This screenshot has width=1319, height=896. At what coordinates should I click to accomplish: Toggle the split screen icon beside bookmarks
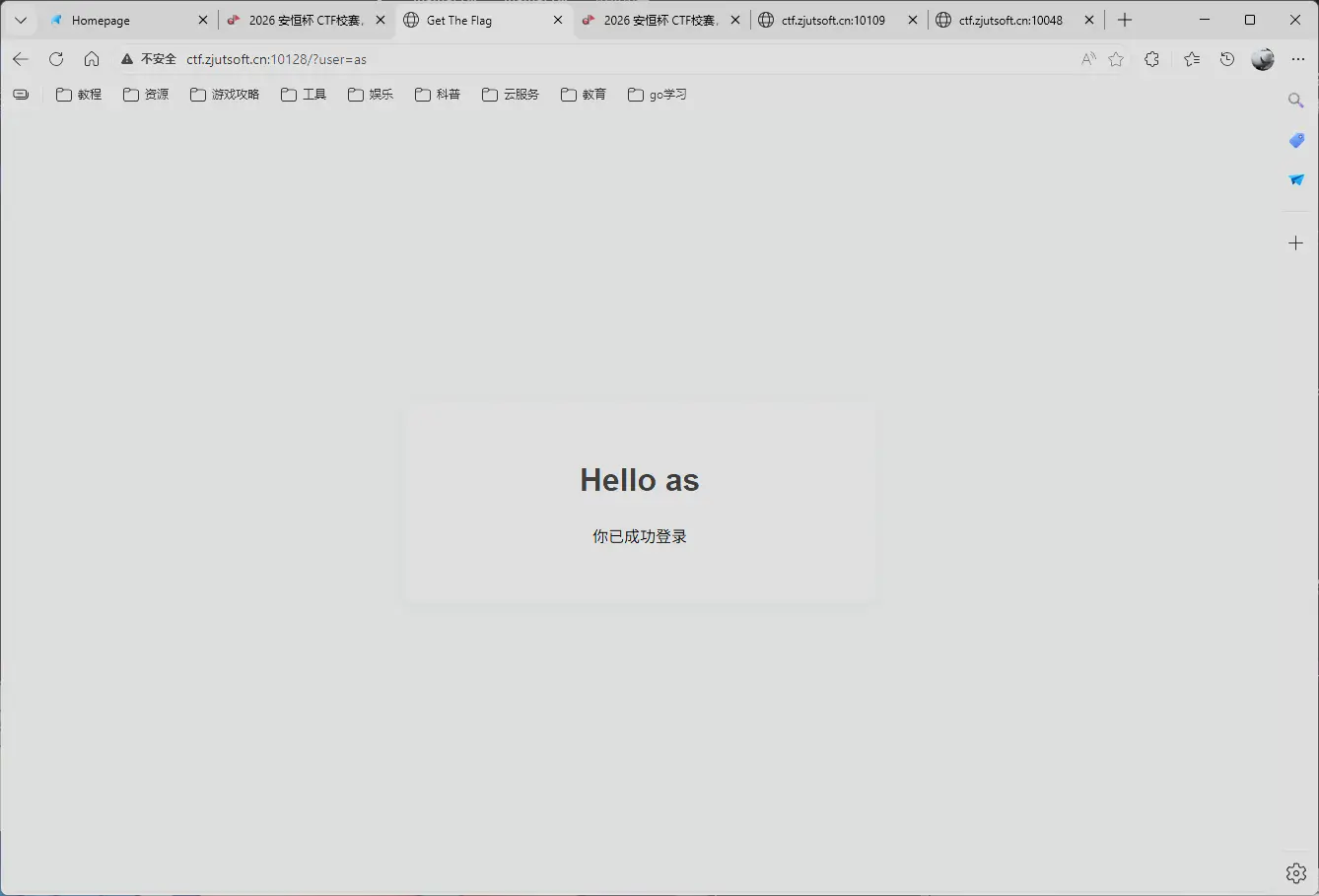click(21, 94)
